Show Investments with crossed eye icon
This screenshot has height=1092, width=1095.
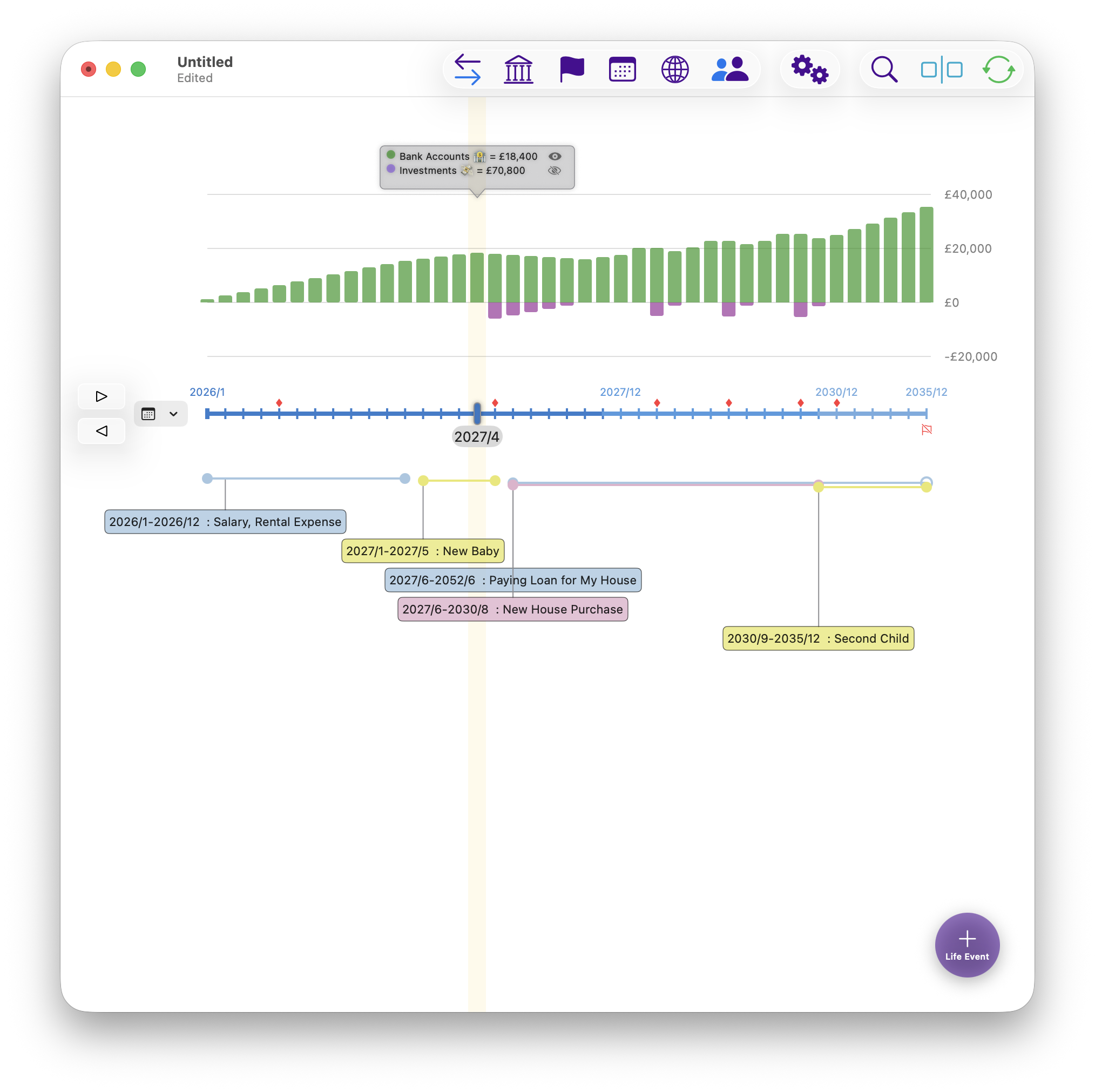[x=555, y=171]
